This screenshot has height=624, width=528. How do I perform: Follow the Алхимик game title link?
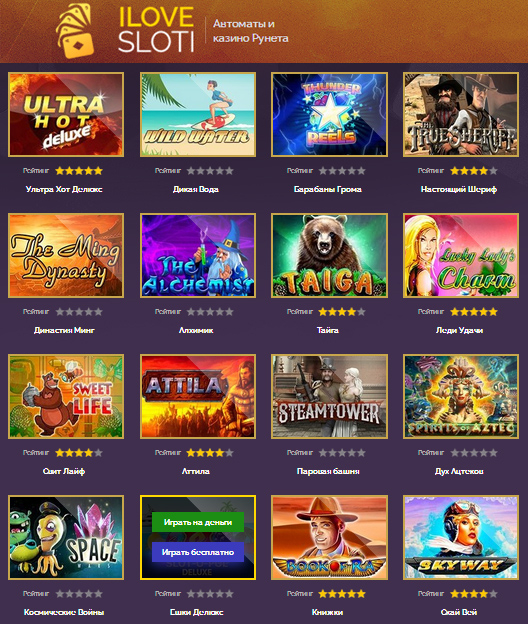click(196, 330)
